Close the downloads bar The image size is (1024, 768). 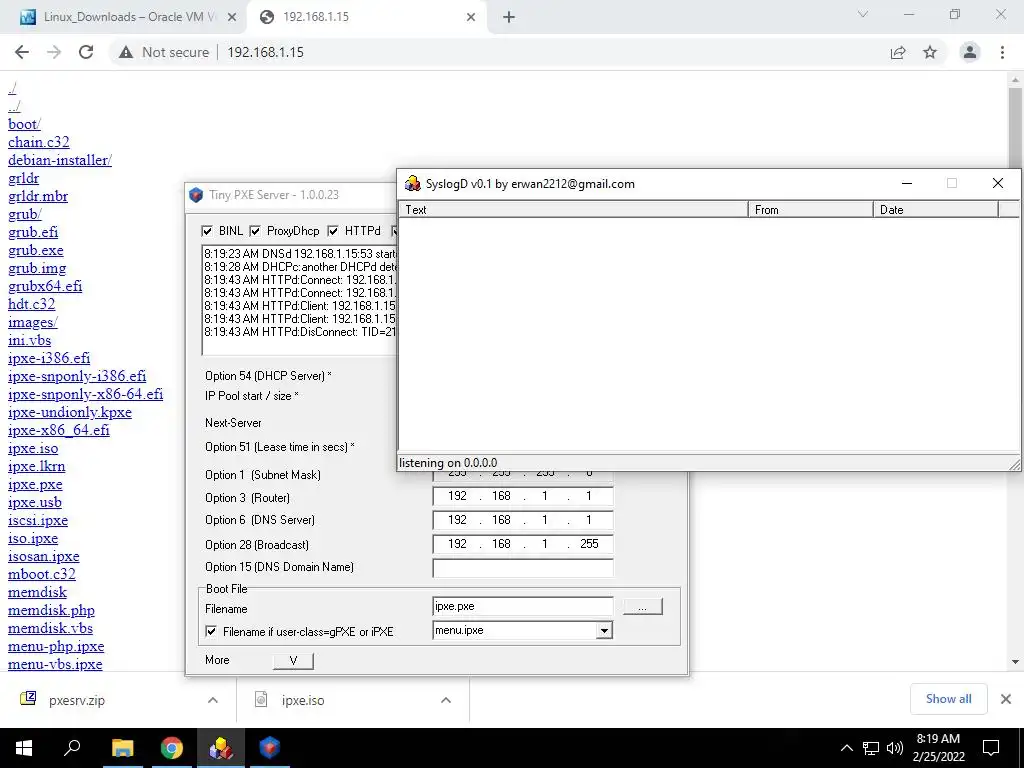1006,699
